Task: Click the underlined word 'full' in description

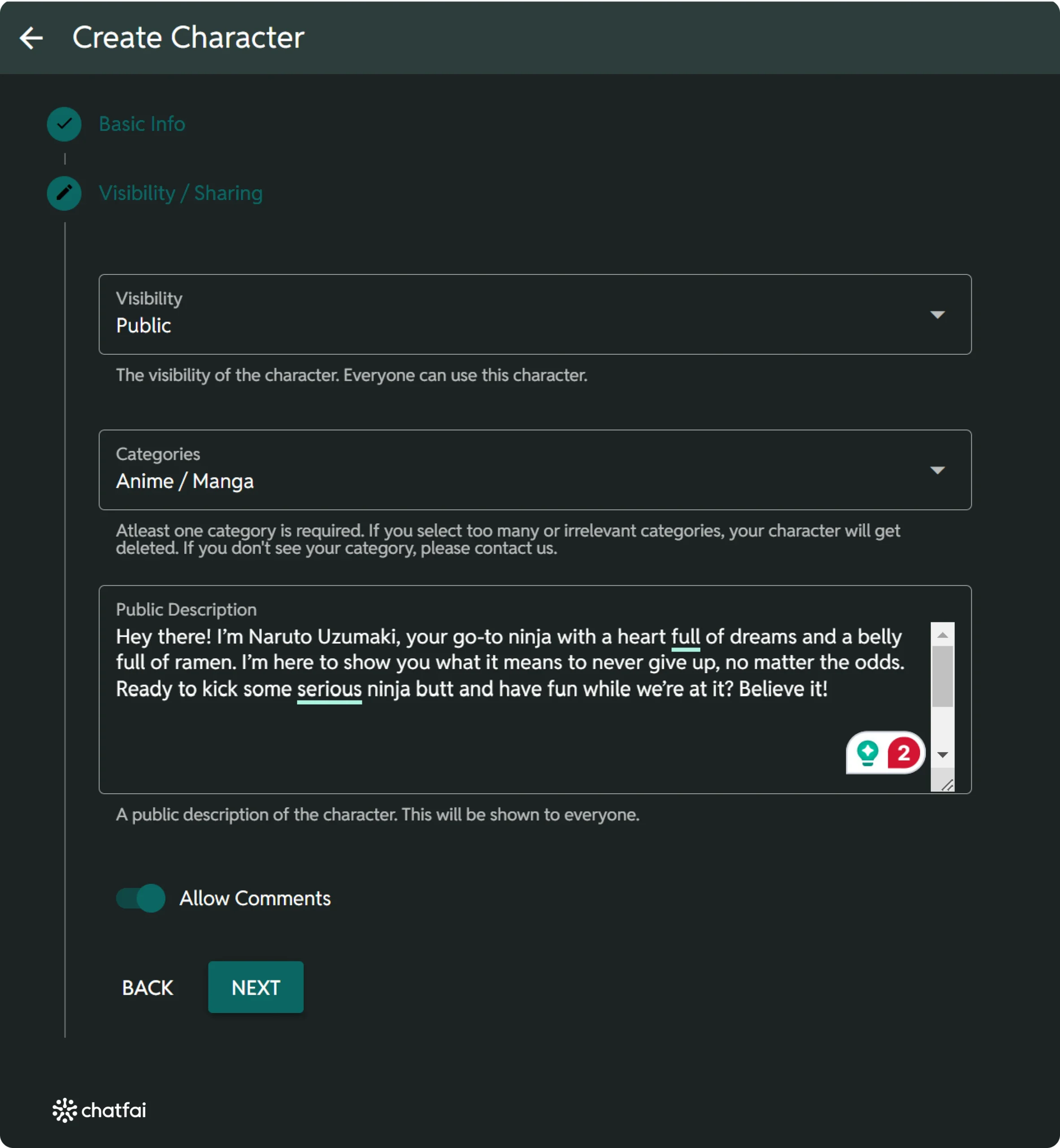Action: point(686,637)
